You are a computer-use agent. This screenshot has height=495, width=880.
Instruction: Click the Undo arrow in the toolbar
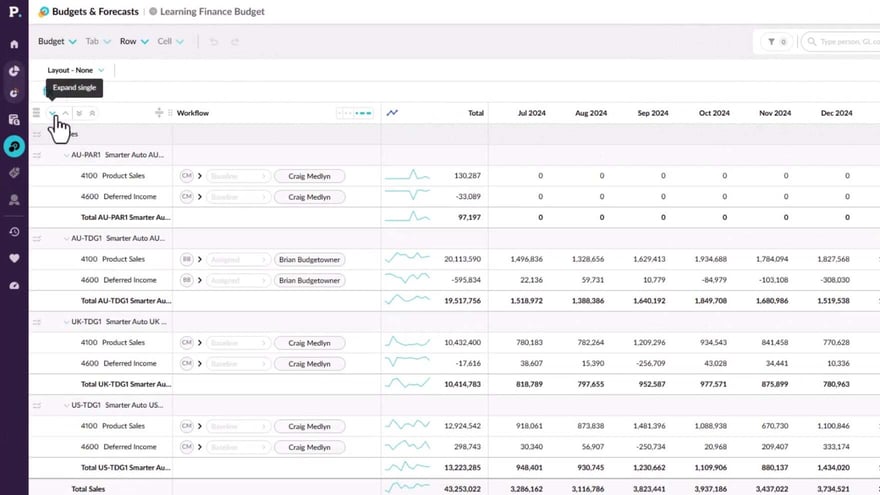214,42
